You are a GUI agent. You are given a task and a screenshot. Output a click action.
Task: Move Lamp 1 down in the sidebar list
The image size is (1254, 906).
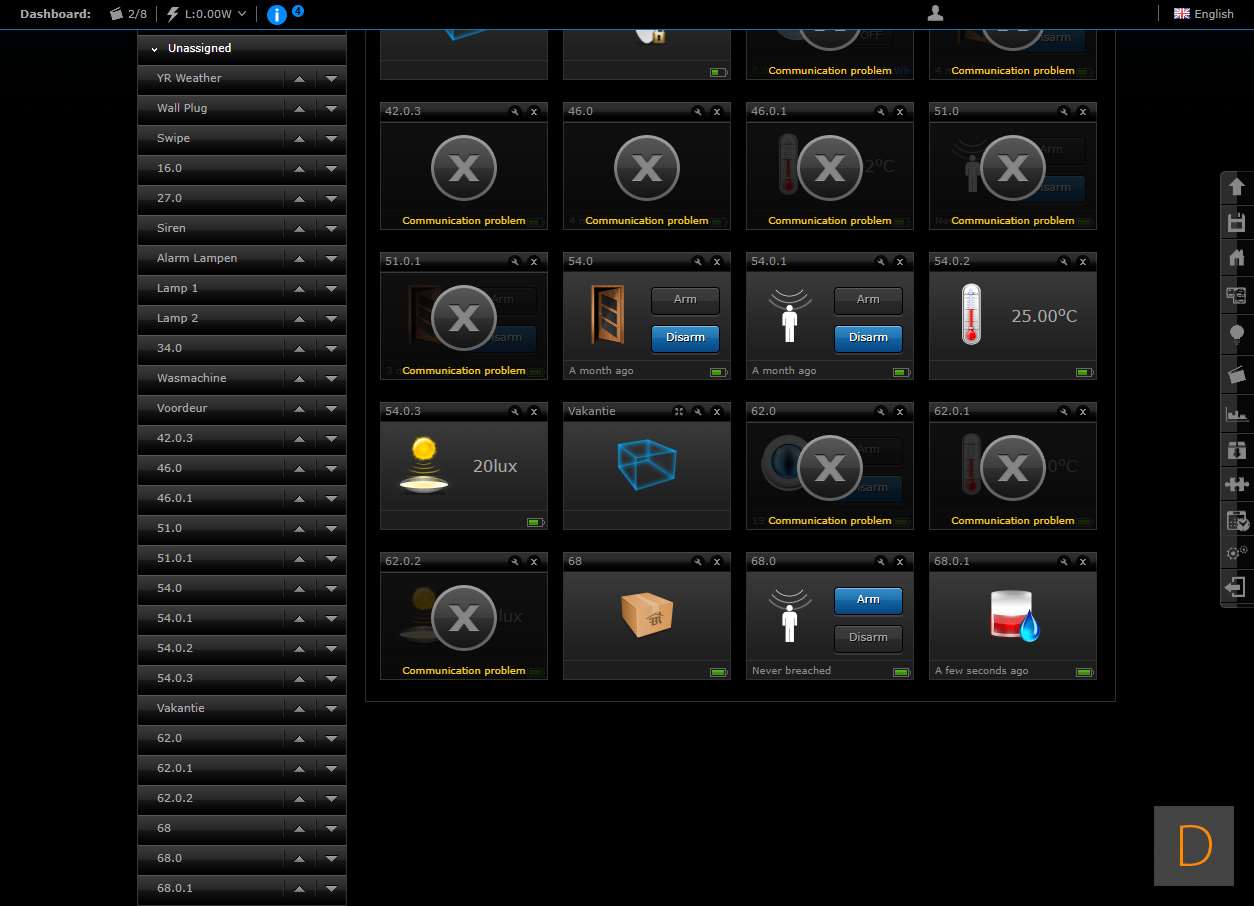(332, 289)
